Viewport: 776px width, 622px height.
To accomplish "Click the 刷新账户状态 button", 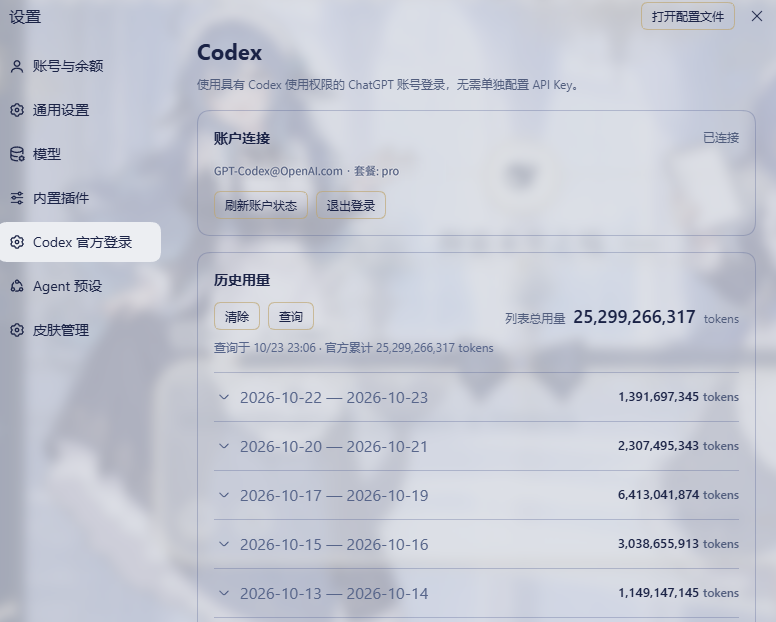I will [x=261, y=205].
